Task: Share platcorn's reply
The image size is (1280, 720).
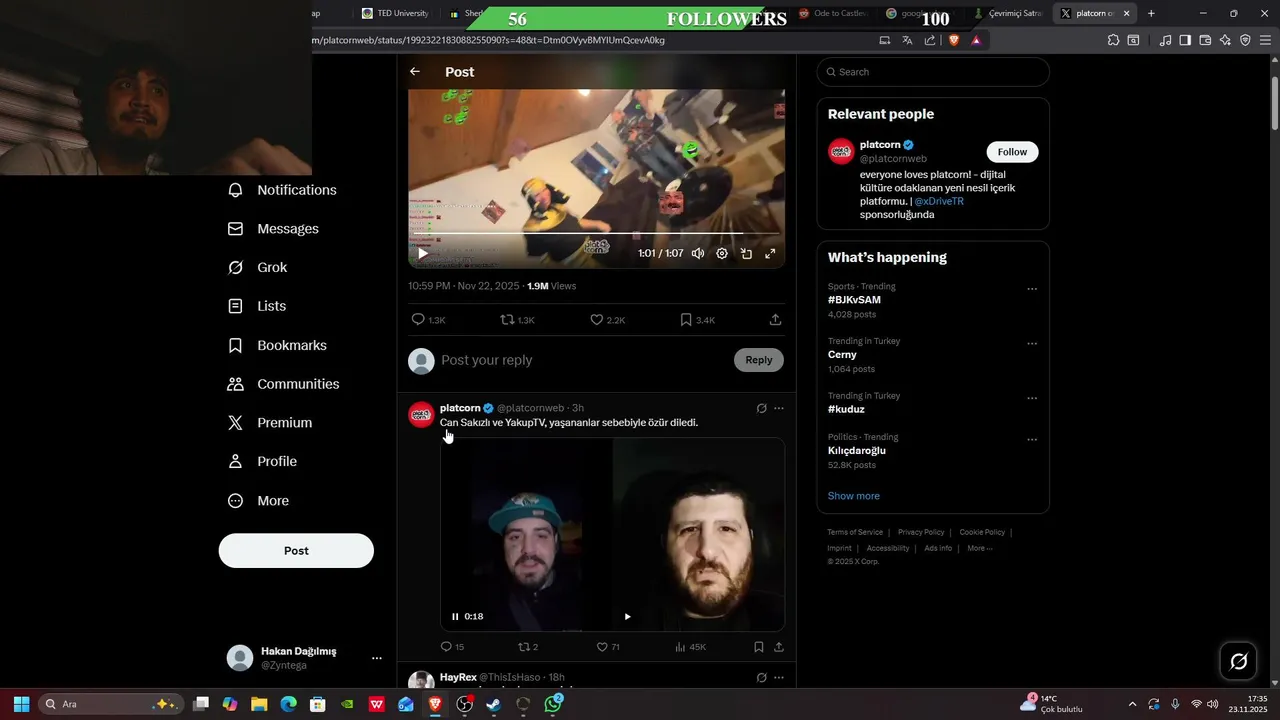Action: click(779, 647)
